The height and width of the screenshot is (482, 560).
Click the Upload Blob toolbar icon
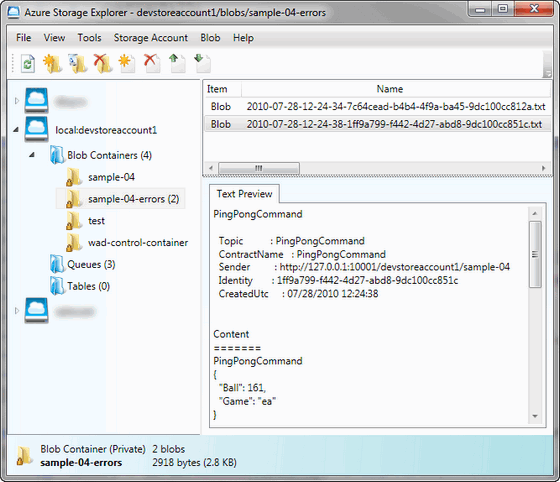(177, 64)
